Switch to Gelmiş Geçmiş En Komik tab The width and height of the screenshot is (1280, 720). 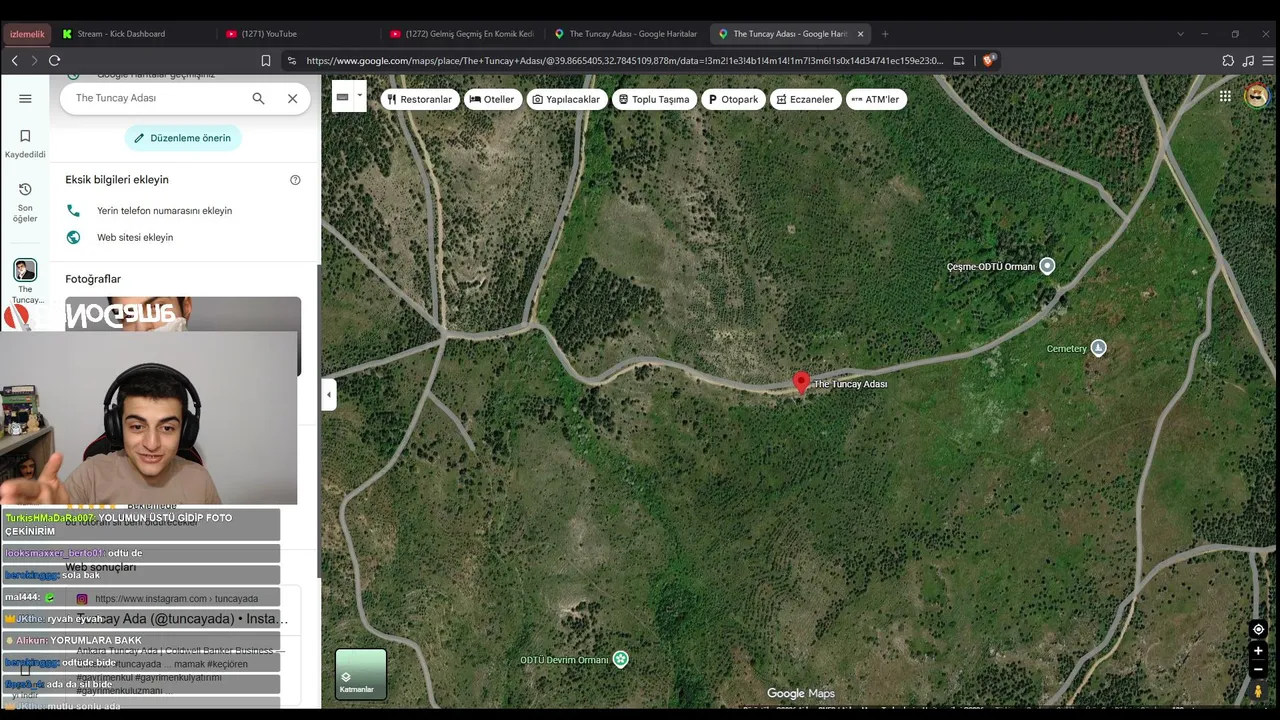click(x=462, y=34)
